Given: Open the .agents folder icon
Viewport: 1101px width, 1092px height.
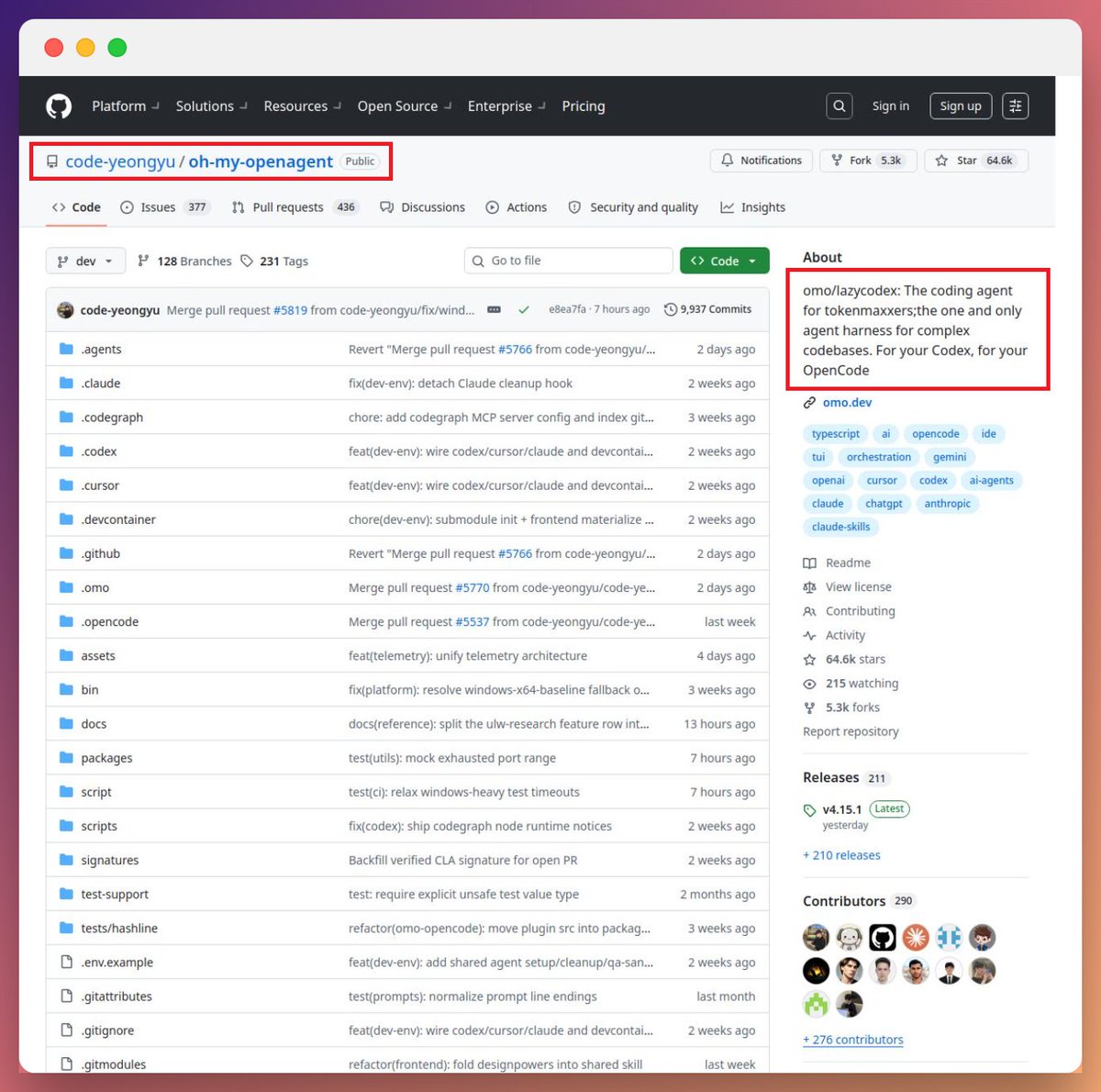Looking at the screenshot, I should (x=66, y=349).
